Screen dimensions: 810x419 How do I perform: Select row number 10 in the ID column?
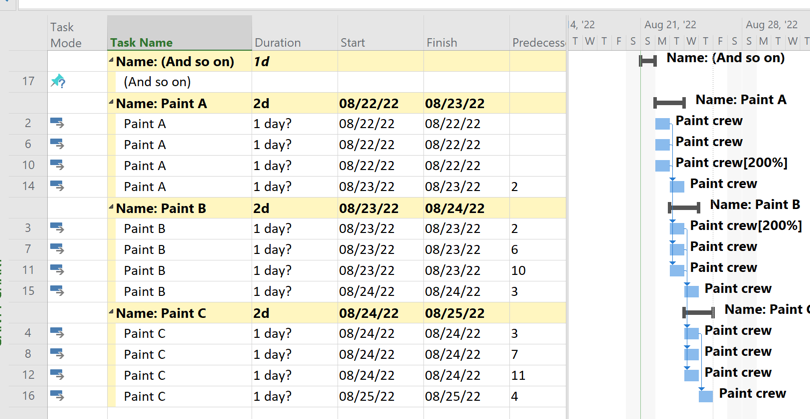tap(28, 165)
